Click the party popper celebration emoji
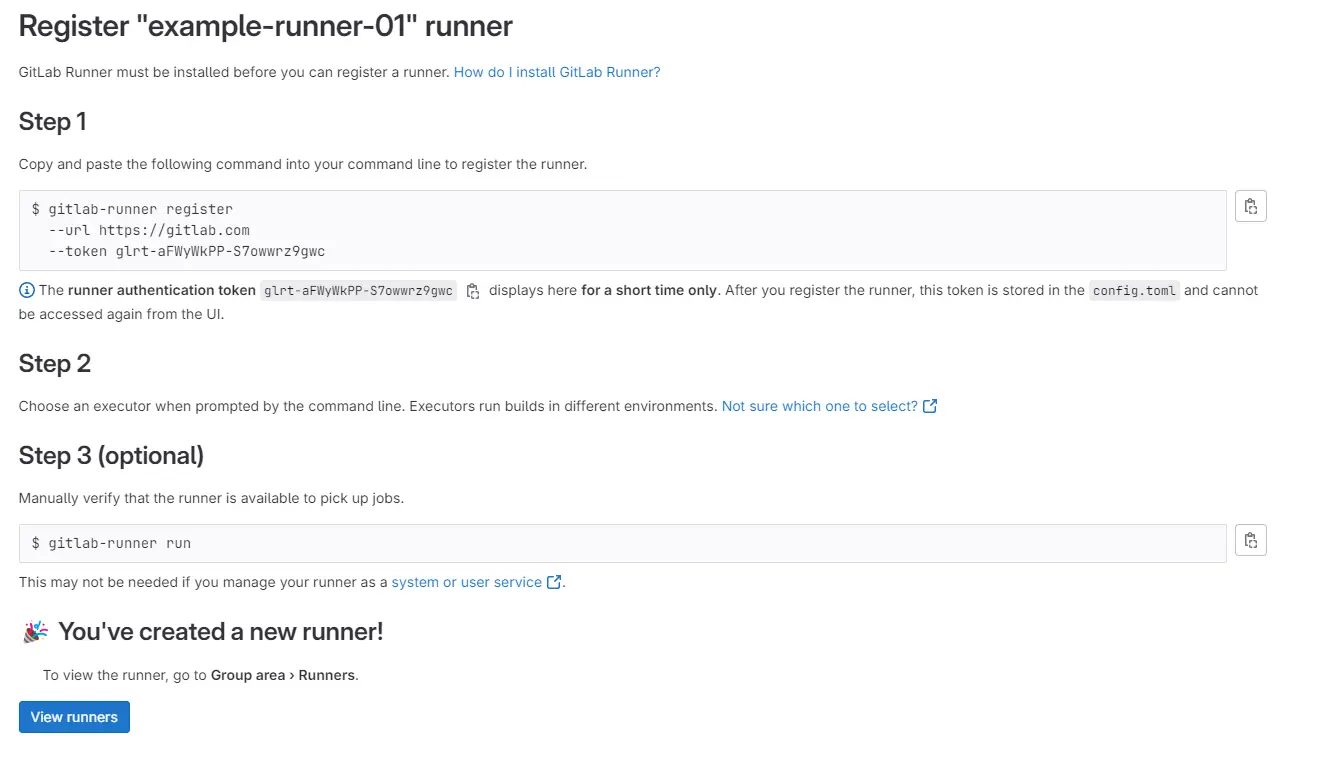The height and width of the screenshot is (759, 1341). [x=35, y=632]
